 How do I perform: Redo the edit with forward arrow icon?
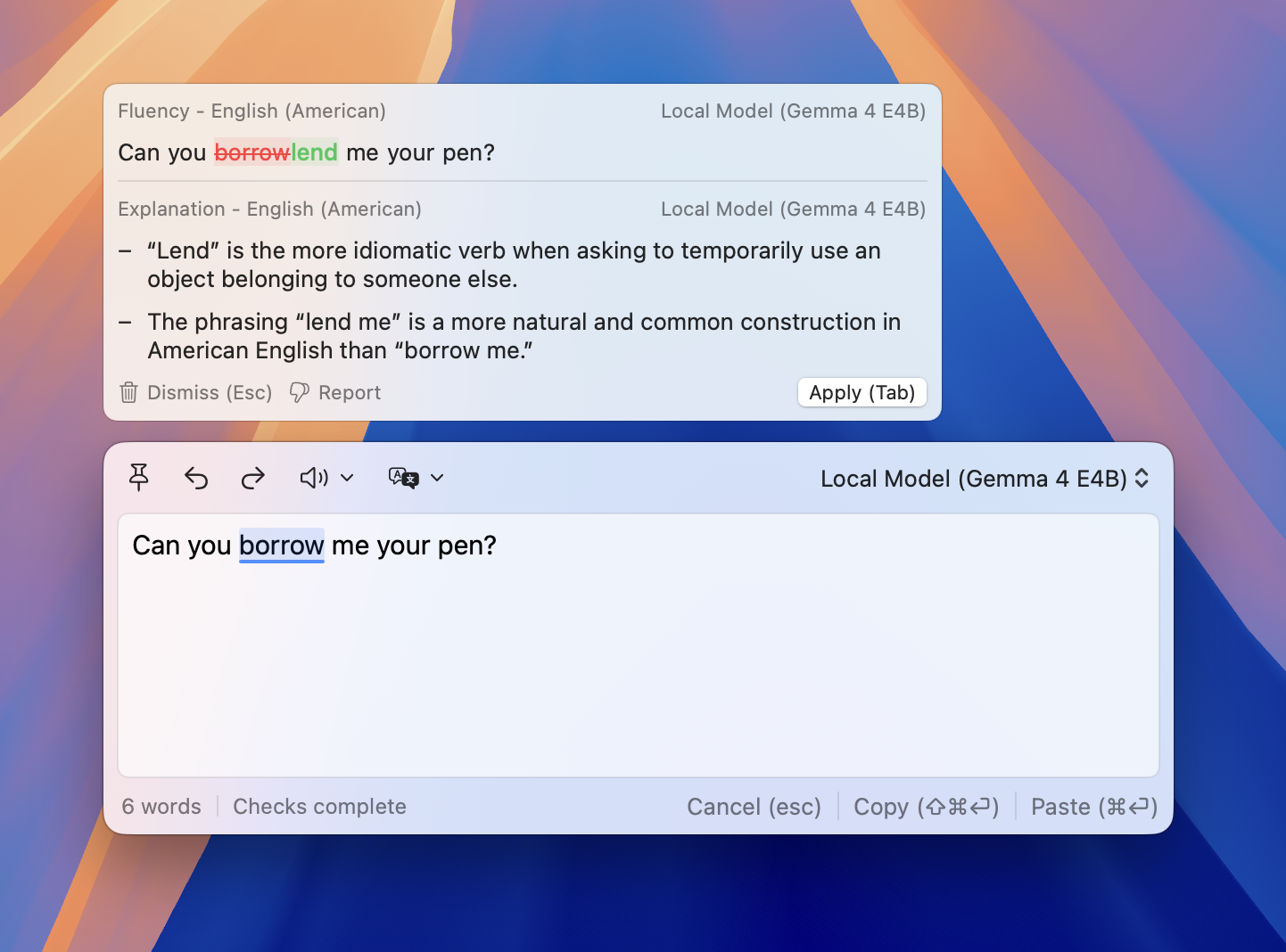click(253, 479)
